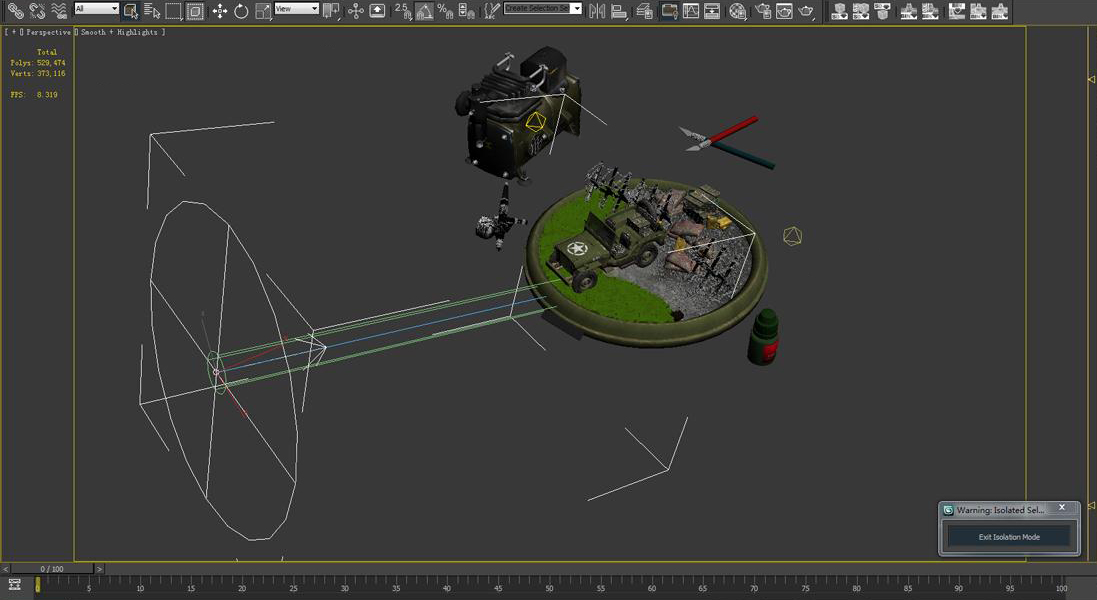Select the green paint bottle object
The width and height of the screenshot is (1097, 600).
click(763, 336)
